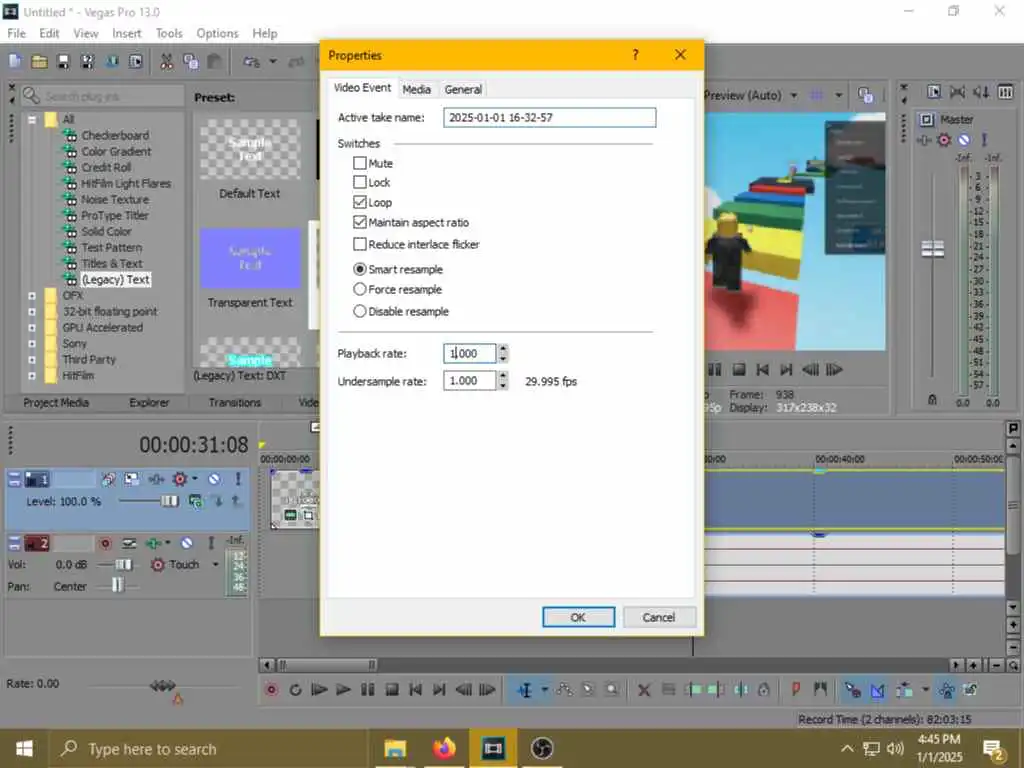Click the Open folder toolbar icon
Viewport: 1024px width, 768px height.
coord(39,61)
